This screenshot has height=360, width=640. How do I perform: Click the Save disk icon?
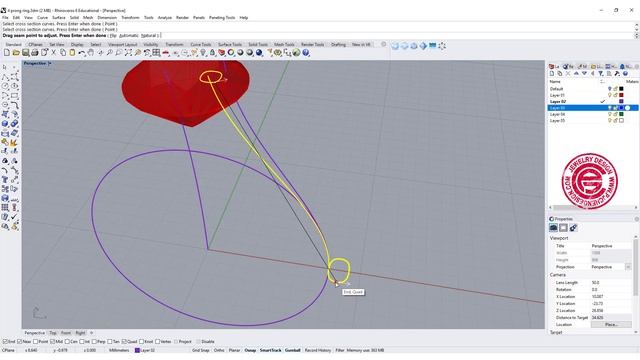pyautogui.click(x=25, y=53)
